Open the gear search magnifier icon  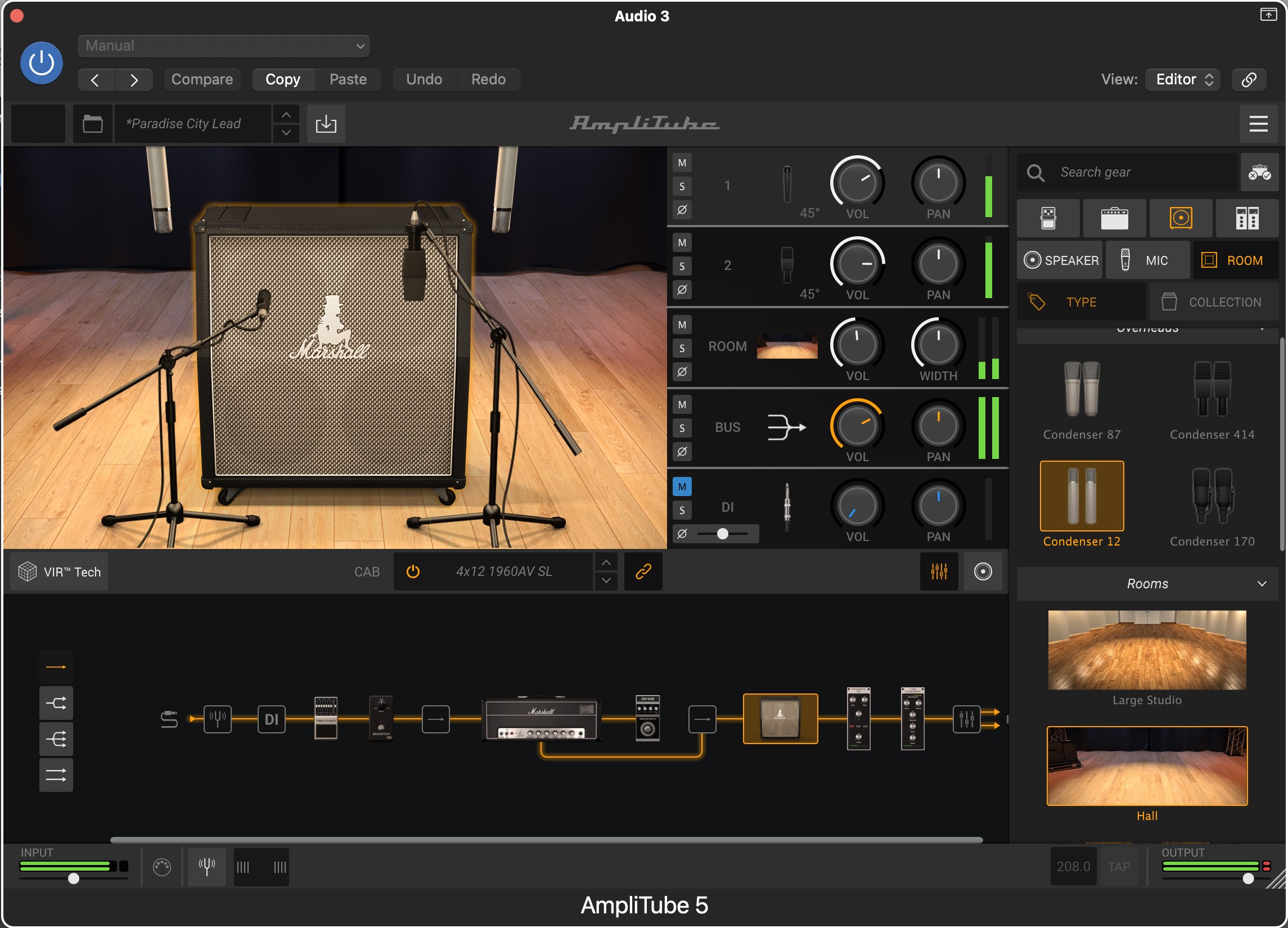point(1035,173)
